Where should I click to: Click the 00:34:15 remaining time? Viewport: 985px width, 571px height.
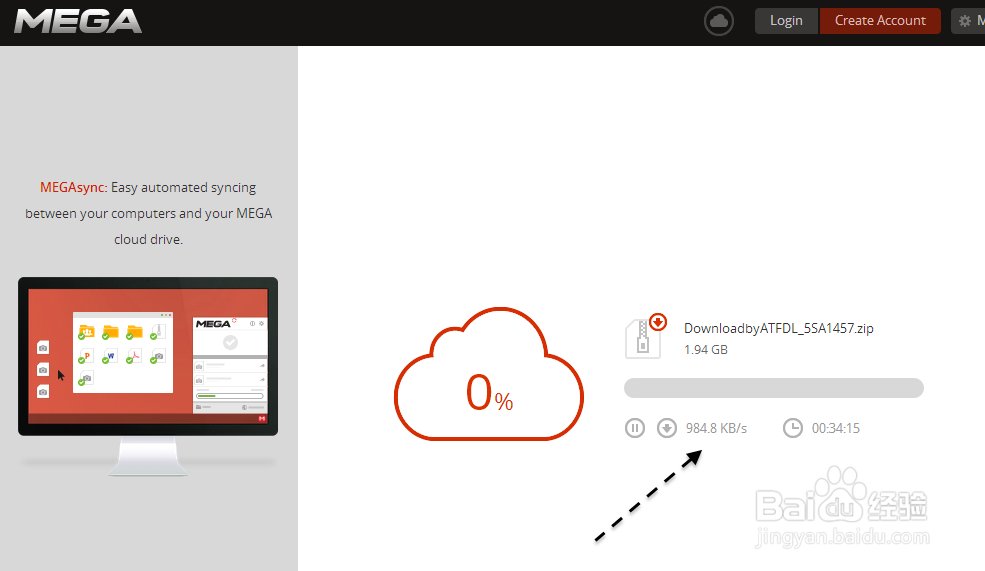tap(835, 428)
